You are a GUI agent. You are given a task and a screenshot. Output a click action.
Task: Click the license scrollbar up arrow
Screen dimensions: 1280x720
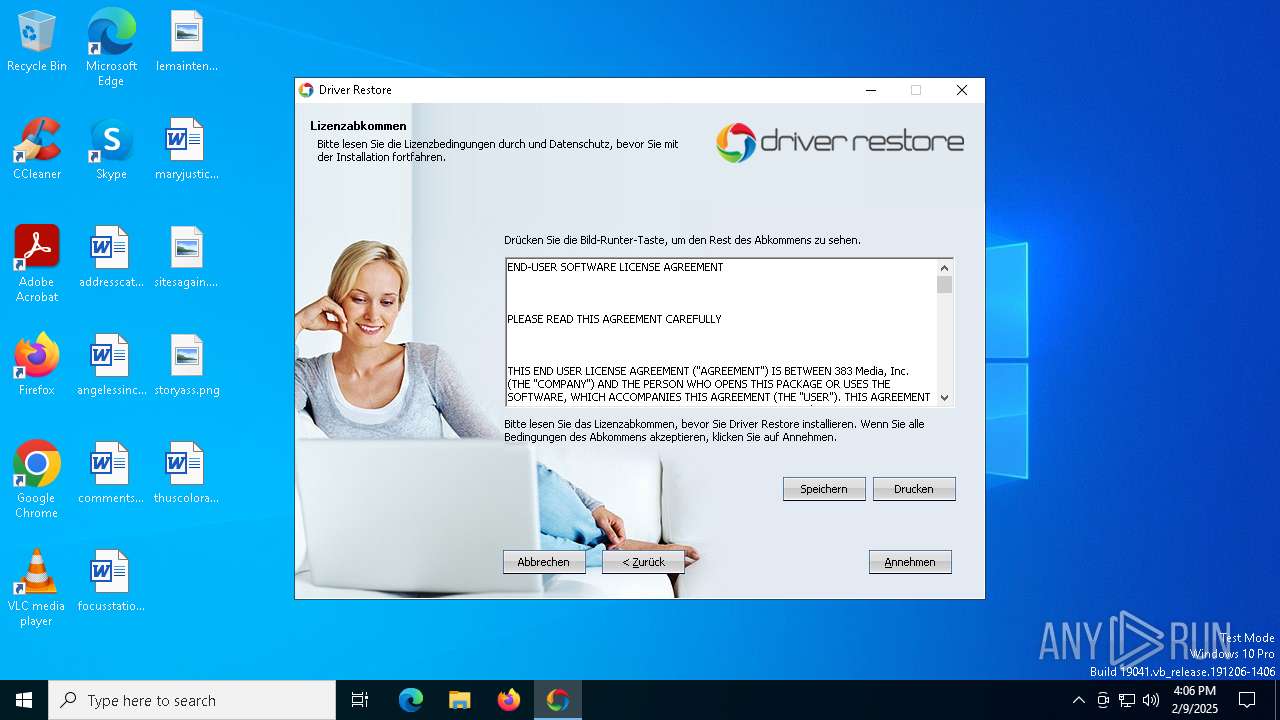(944, 268)
